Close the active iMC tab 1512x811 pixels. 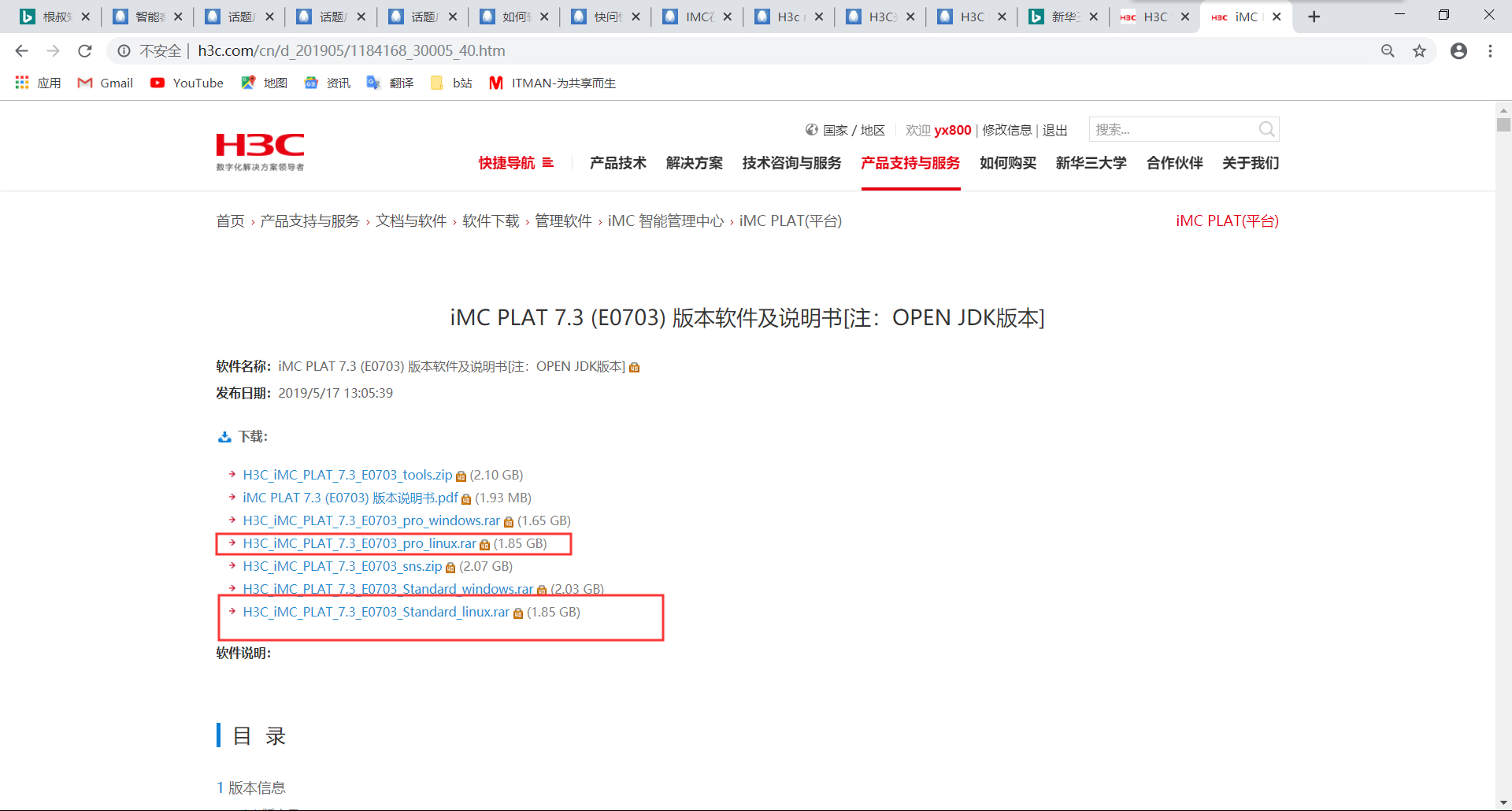coord(1277,17)
